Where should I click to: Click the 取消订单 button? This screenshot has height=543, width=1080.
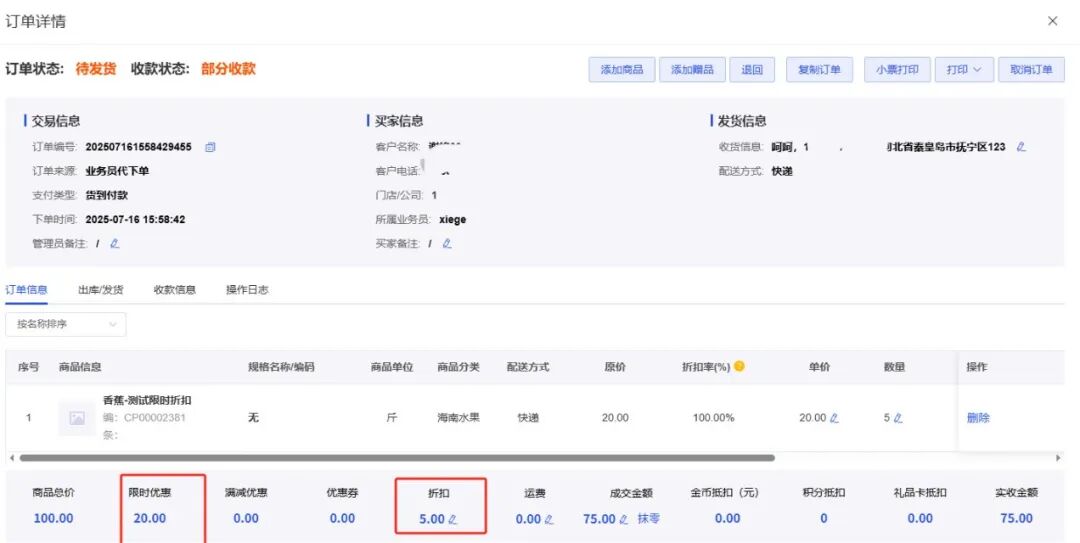(1031, 70)
